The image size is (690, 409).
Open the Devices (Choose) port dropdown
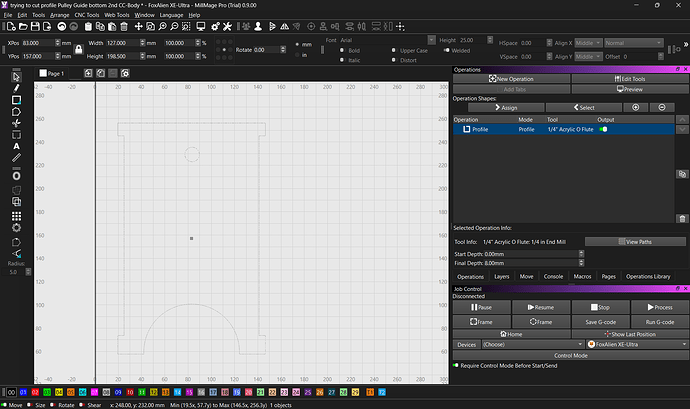(x=533, y=344)
